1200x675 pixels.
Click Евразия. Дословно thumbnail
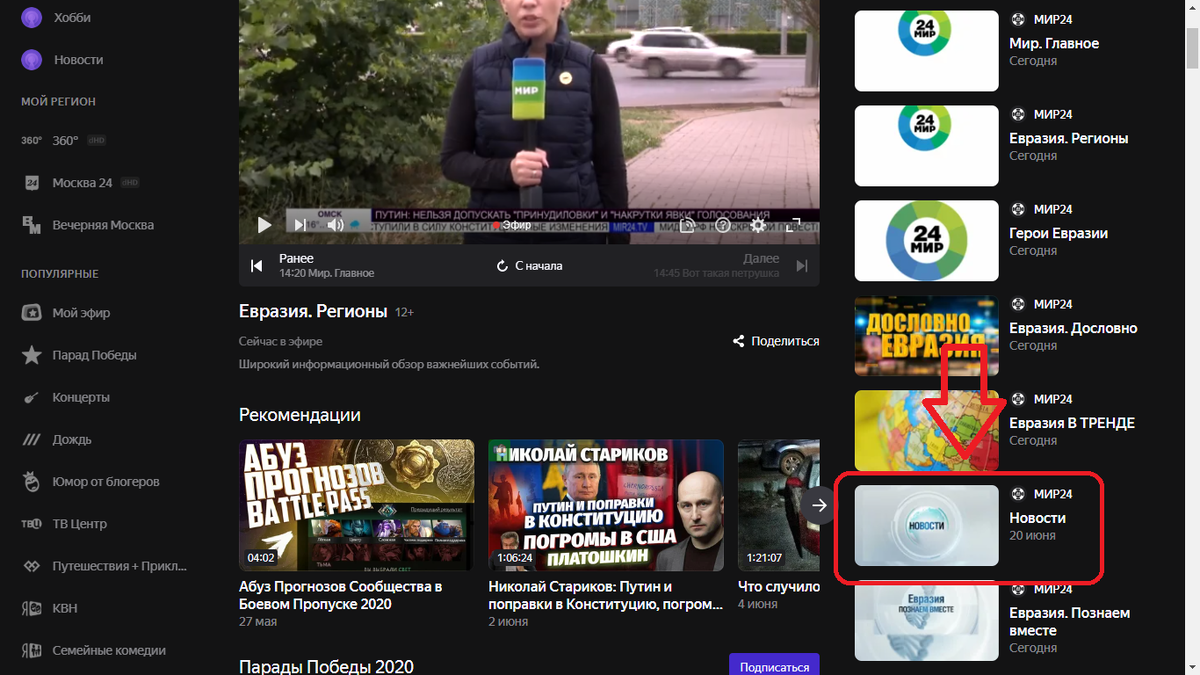[927, 336]
